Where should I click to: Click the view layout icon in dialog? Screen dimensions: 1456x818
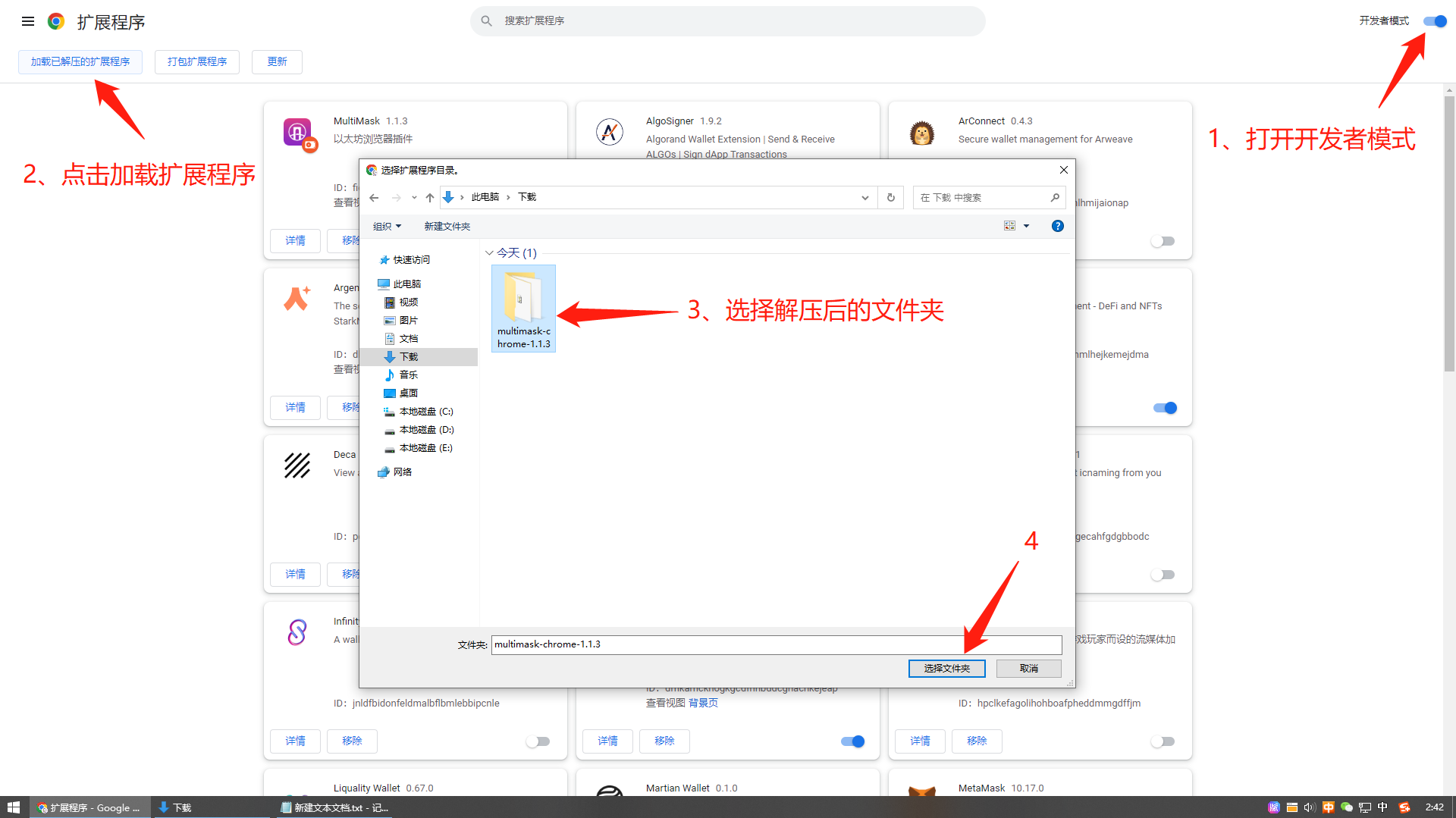tap(1009, 226)
